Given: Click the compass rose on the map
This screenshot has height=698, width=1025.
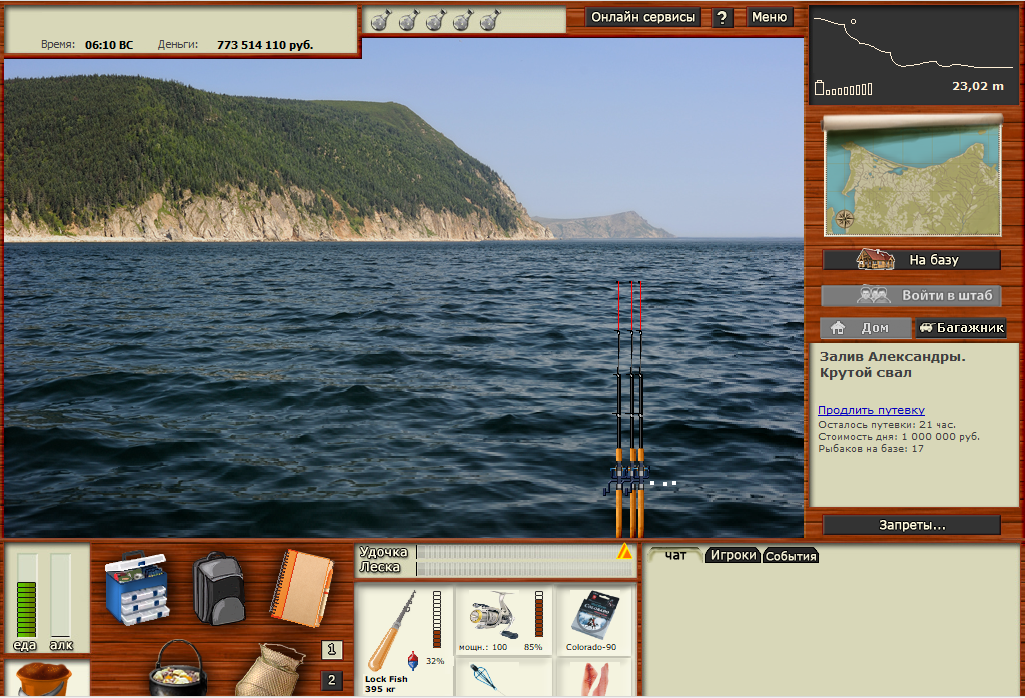Looking at the screenshot, I should tap(844, 219).
